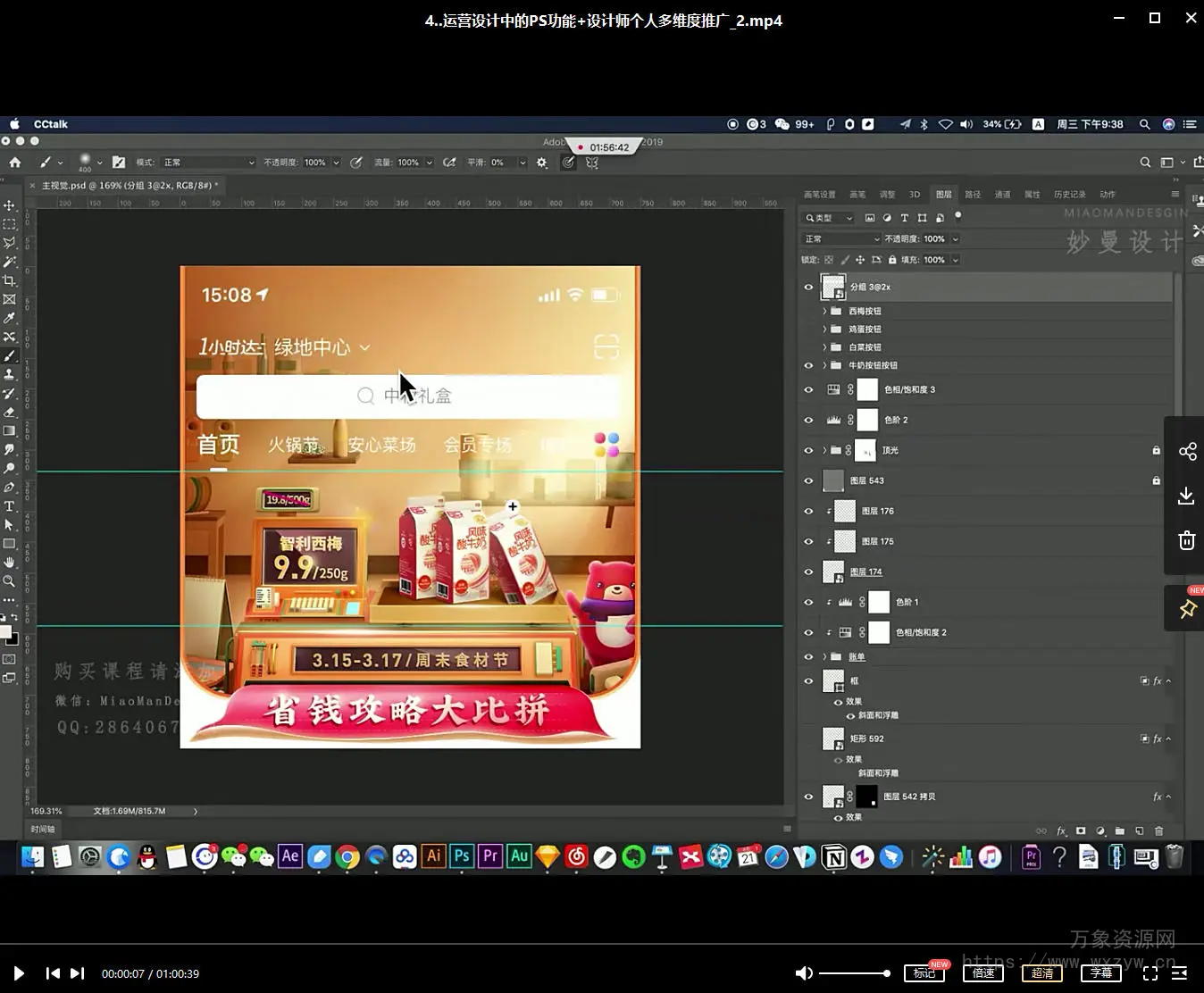Hide the 图层 543 layer
This screenshot has width=1204, height=993.
point(808,480)
